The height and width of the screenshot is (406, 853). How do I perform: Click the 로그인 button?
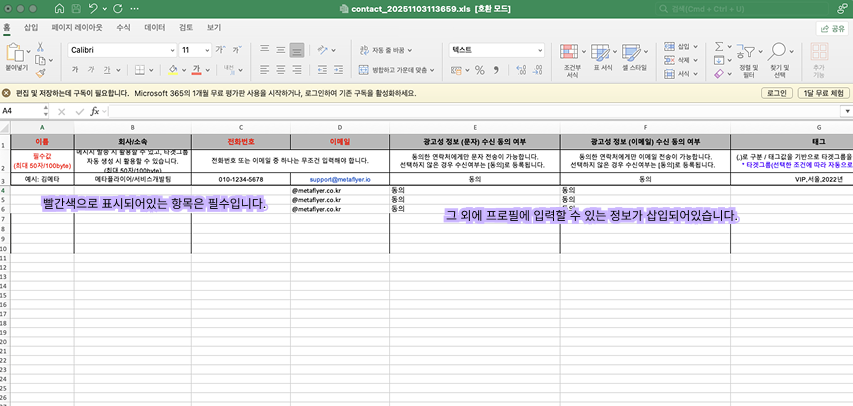(776, 92)
